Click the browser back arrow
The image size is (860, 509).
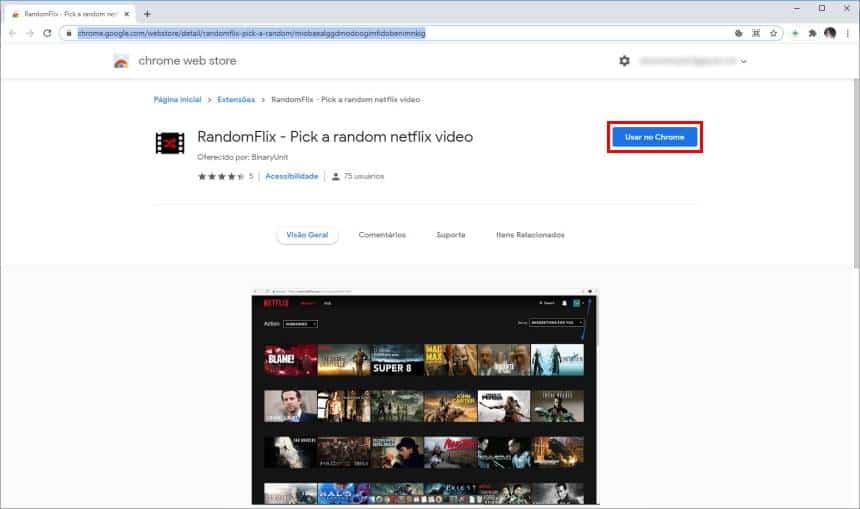13,33
